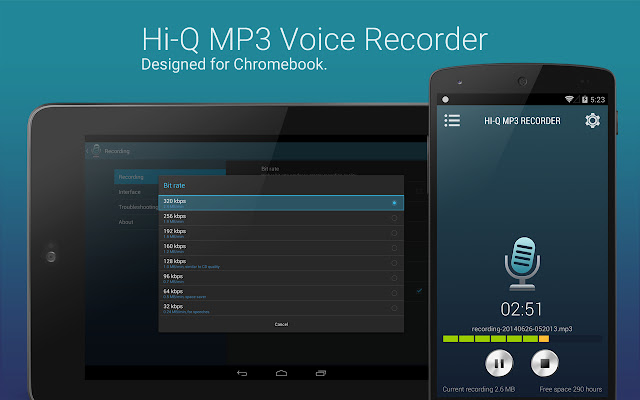Click the 'Recording' header title on tablet

coord(117,151)
